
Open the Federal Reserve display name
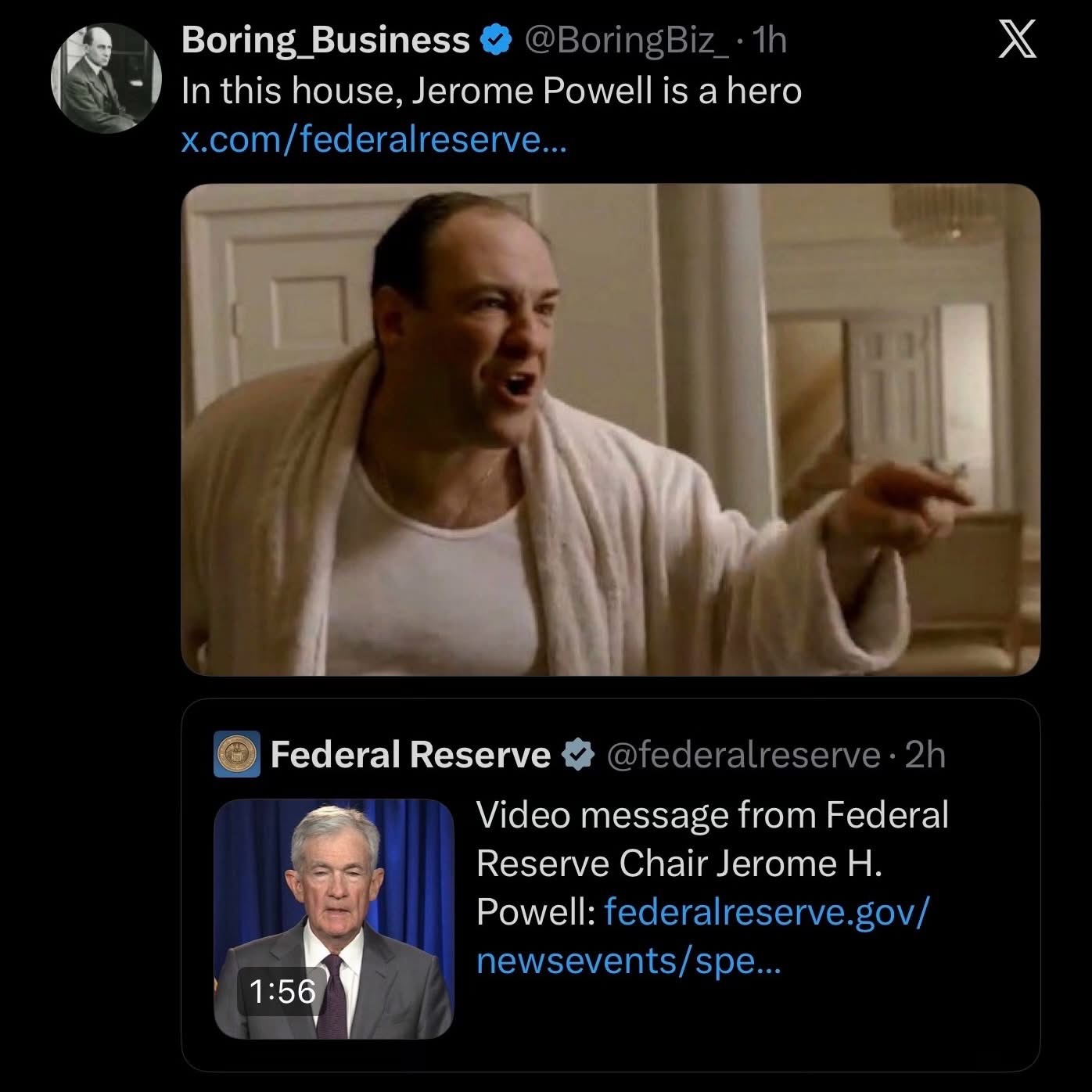(410, 755)
